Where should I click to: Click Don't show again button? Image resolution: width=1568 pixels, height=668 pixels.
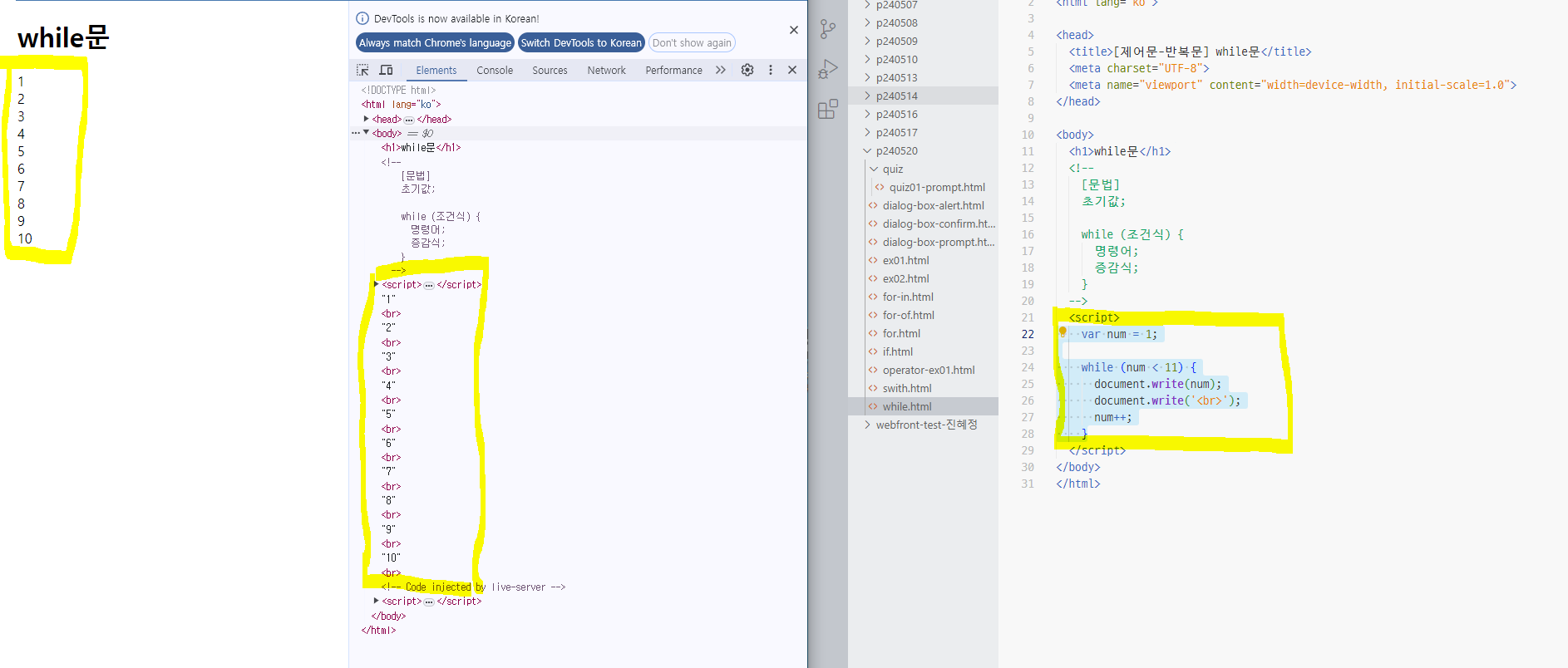[x=692, y=42]
